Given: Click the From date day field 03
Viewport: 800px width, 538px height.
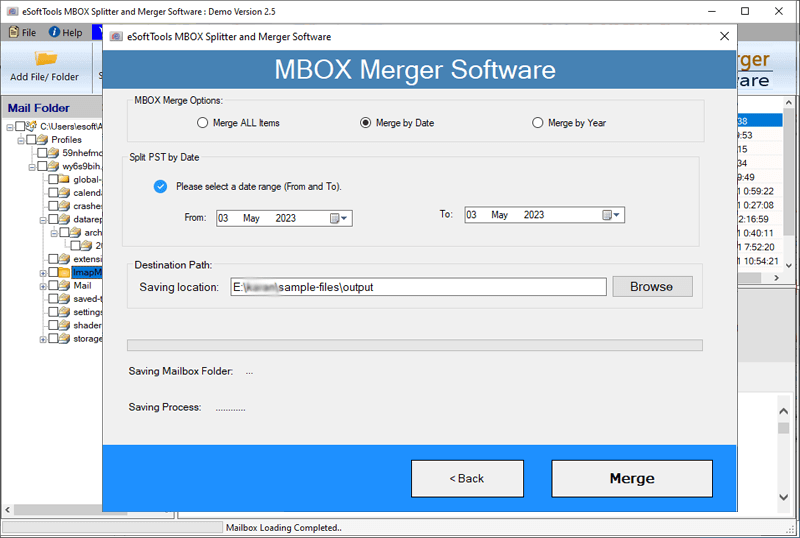Looking at the screenshot, I should 223,218.
